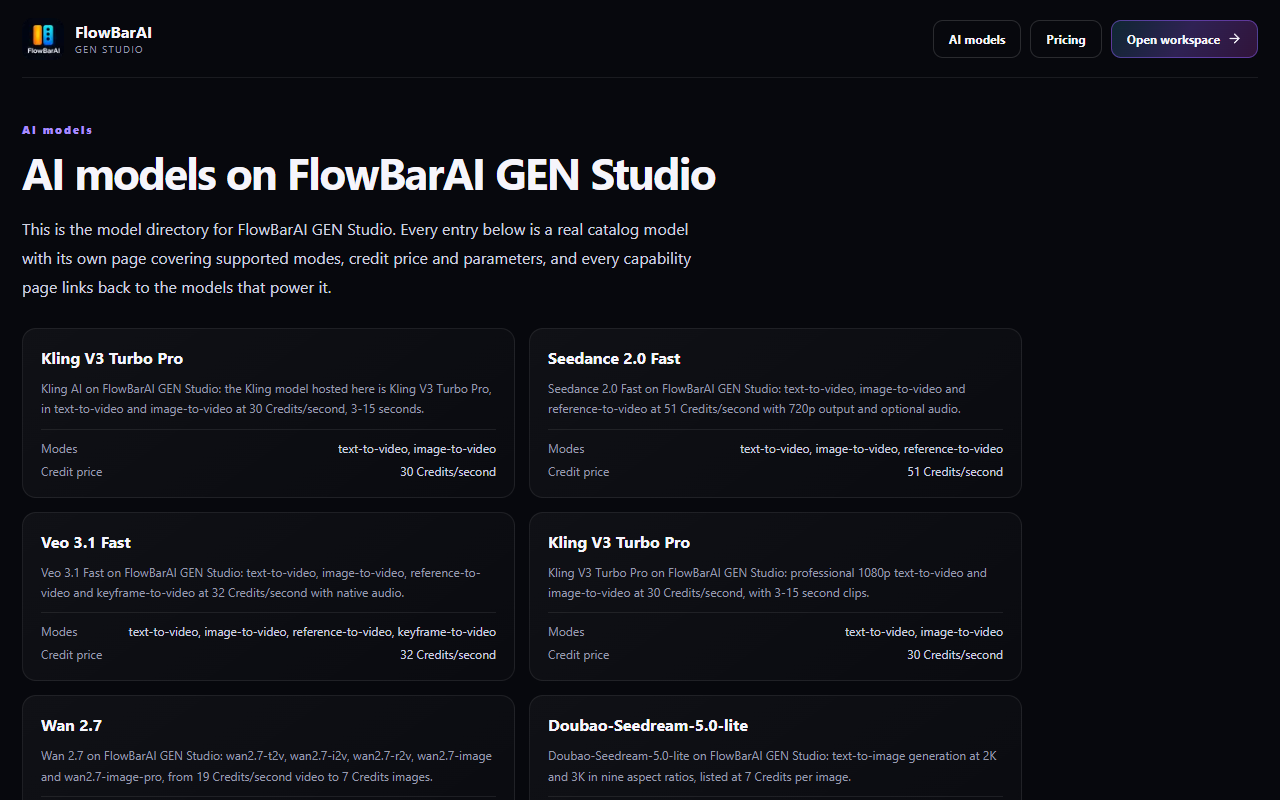Select the "51 Credits/second" price value

[x=955, y=472]
